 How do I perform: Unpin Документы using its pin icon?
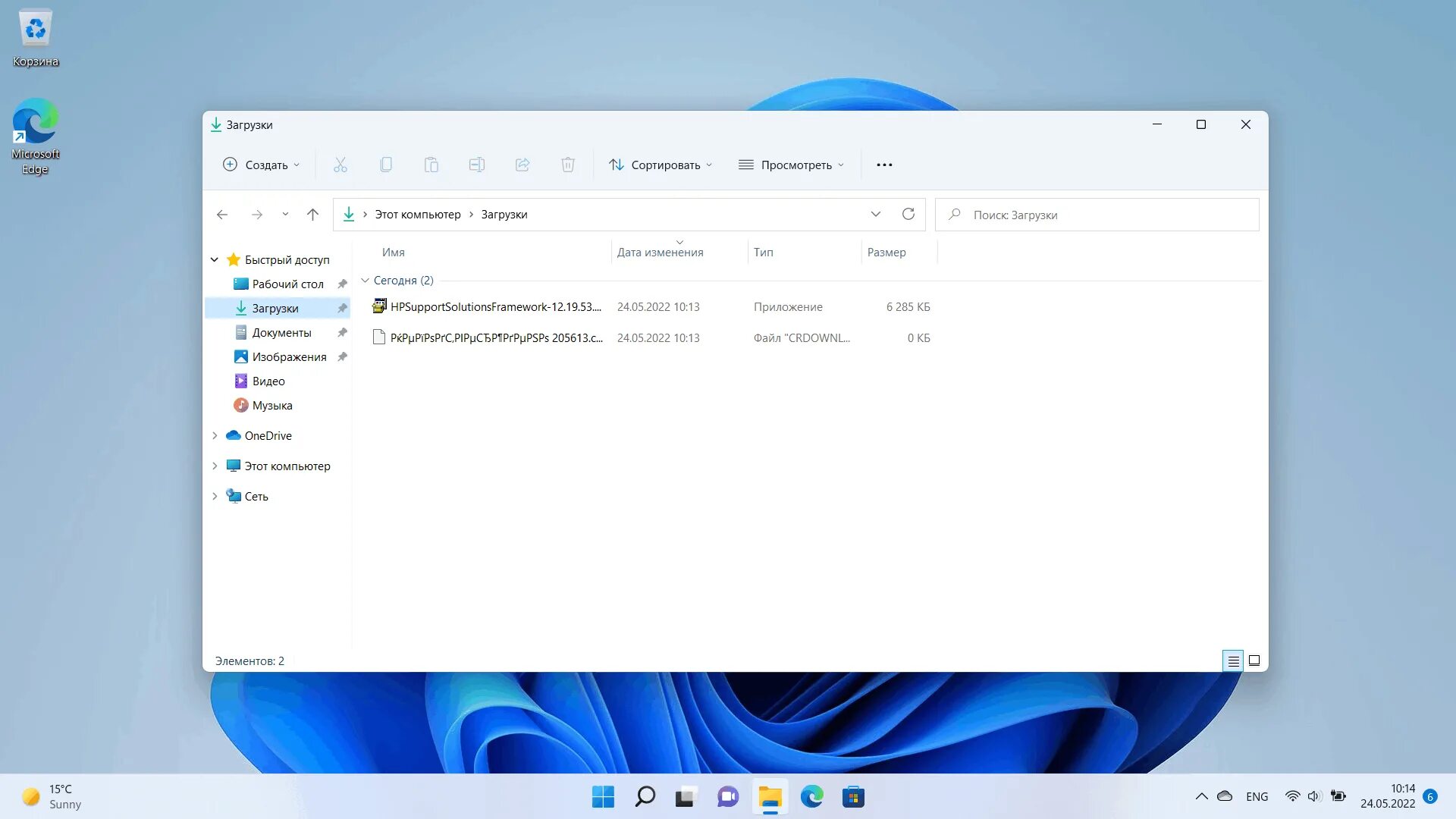click(x=342, y=332)
